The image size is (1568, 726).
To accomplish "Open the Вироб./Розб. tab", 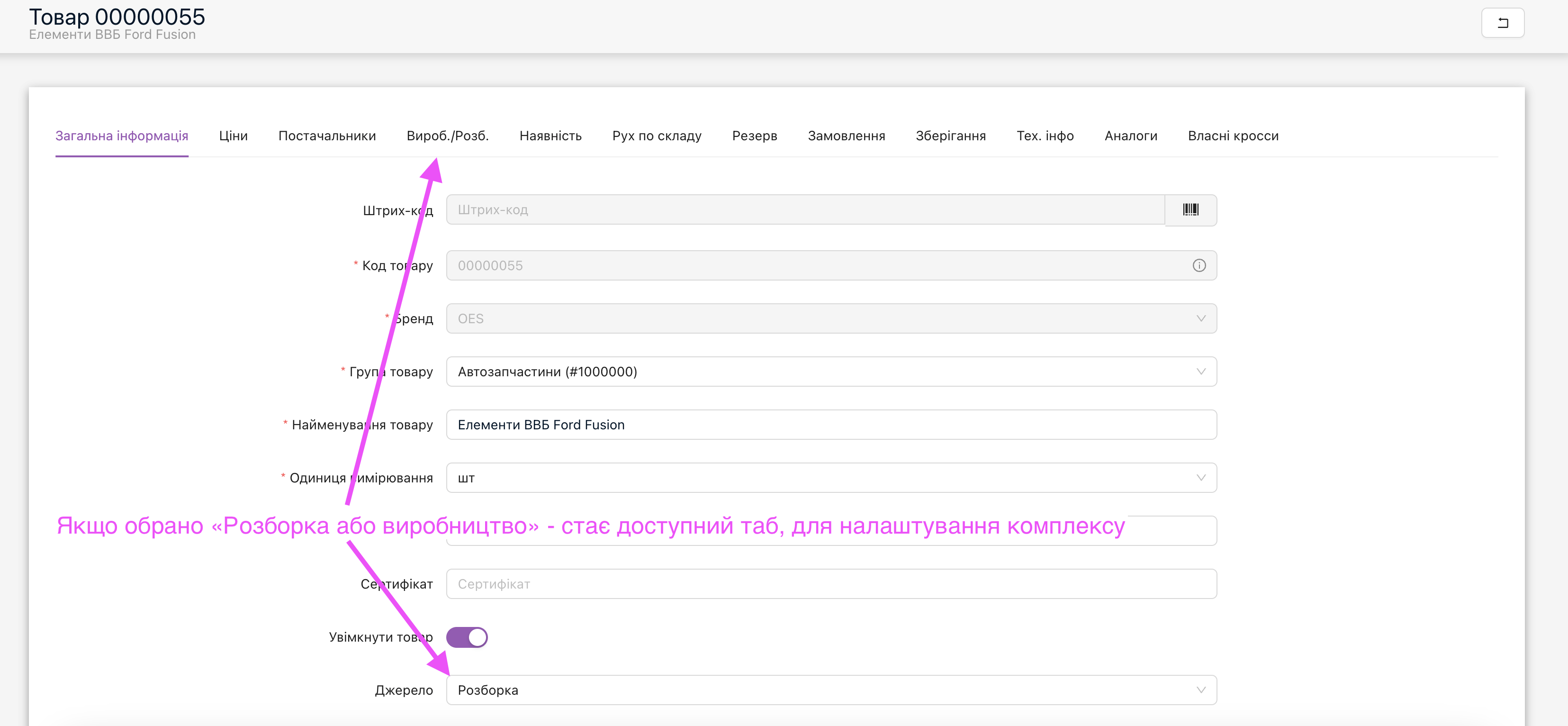I will click(447, 136).
